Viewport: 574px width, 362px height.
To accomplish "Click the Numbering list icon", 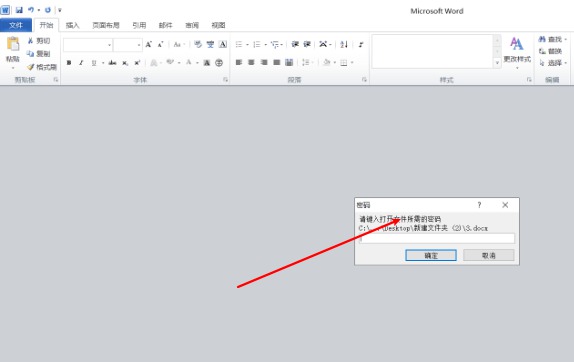I will point(257,45).
